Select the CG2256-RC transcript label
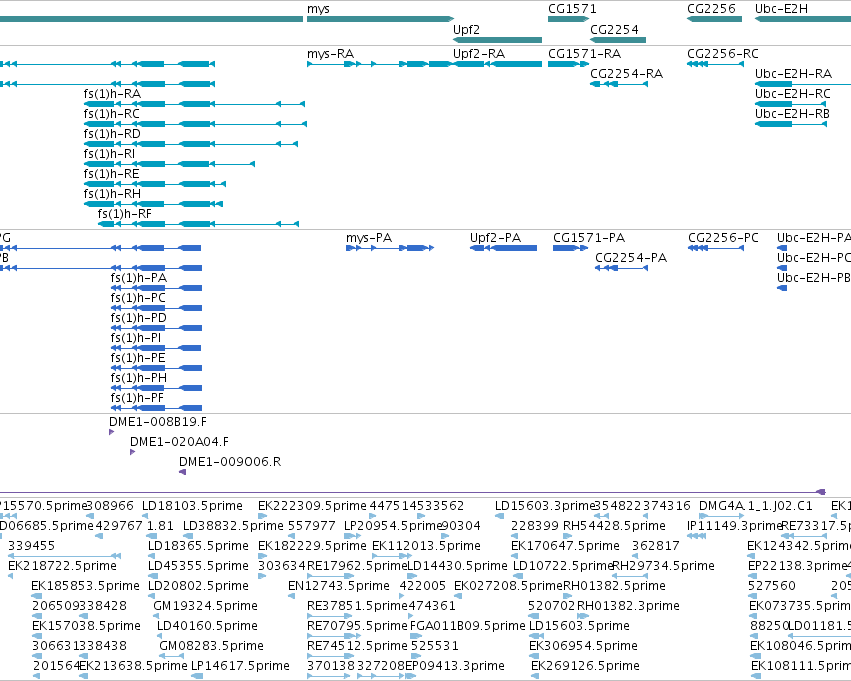 (x=723, y=54)
